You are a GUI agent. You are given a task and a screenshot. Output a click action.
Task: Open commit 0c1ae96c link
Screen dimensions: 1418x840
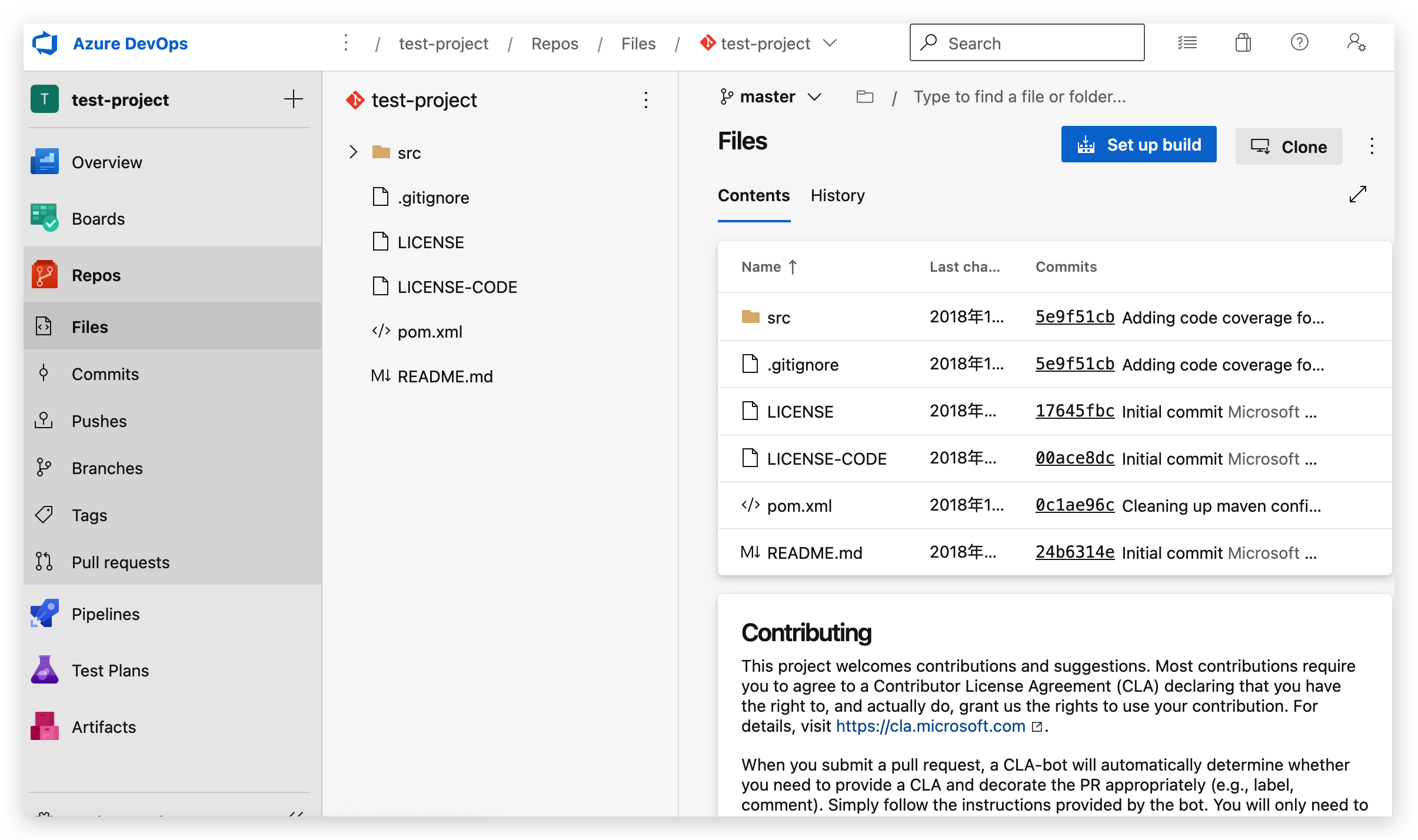(x=1075, y=505)
